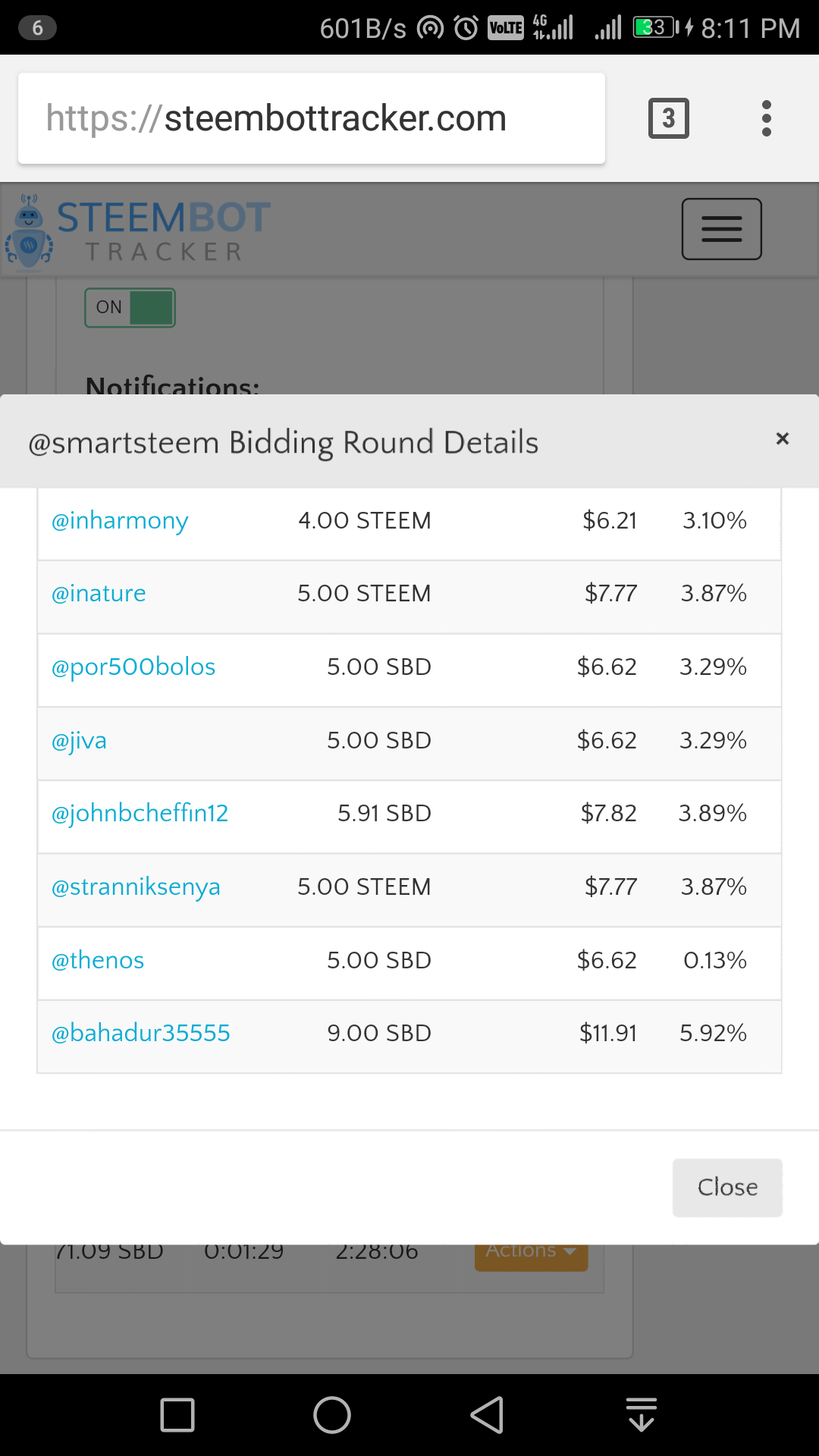This screenshot has height=1456, width=819.
Task: Click the @thenos bidder link
Action: pos(98,961)
